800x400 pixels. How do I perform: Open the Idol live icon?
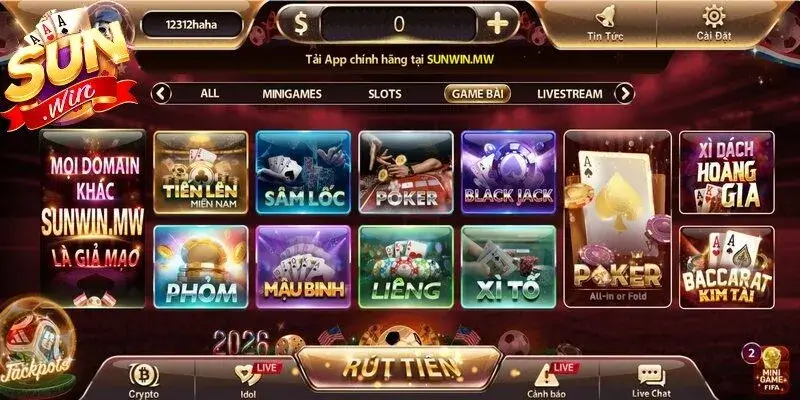tap(249, 375)
